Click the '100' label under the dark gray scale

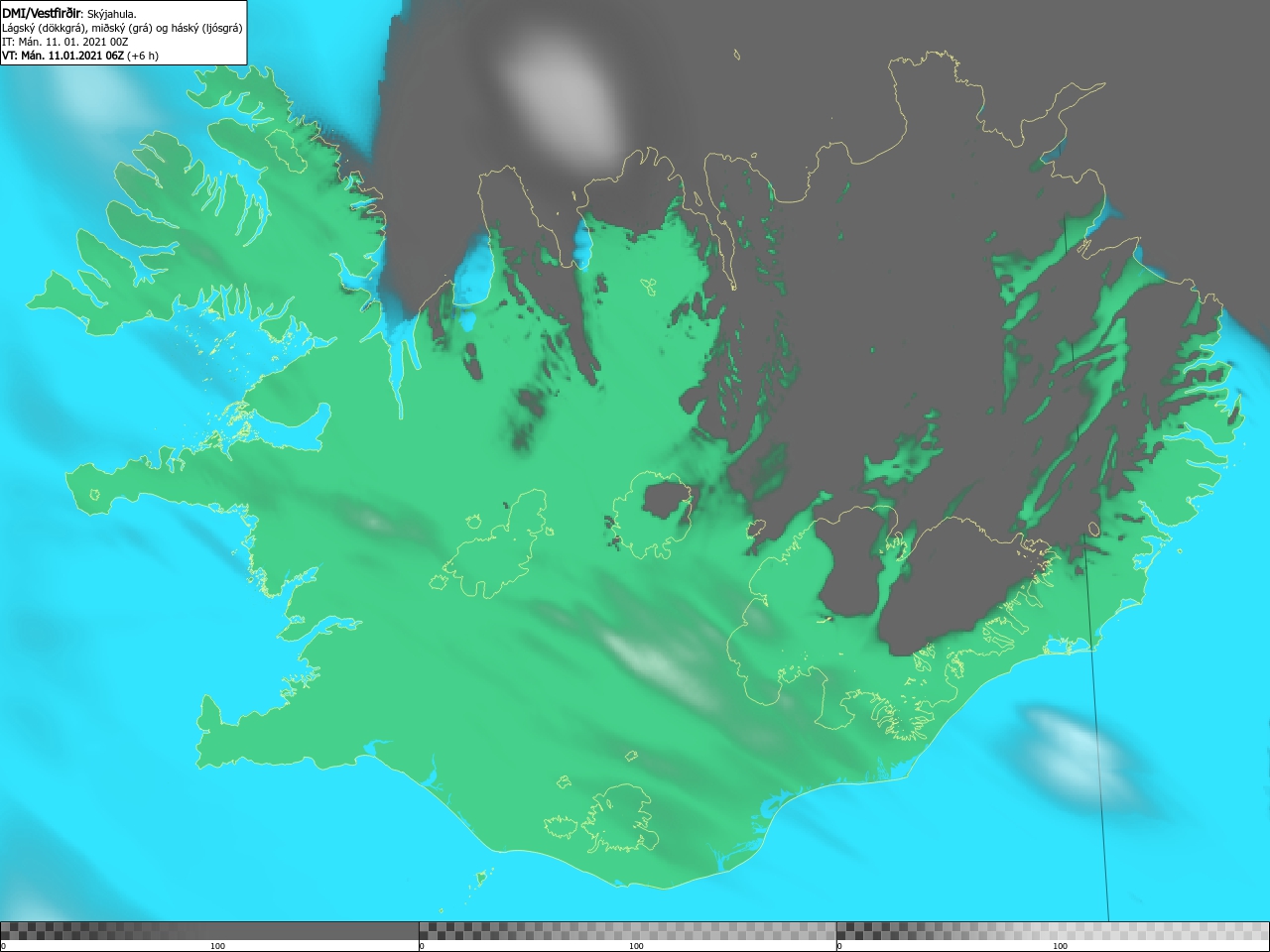(217, 946)
